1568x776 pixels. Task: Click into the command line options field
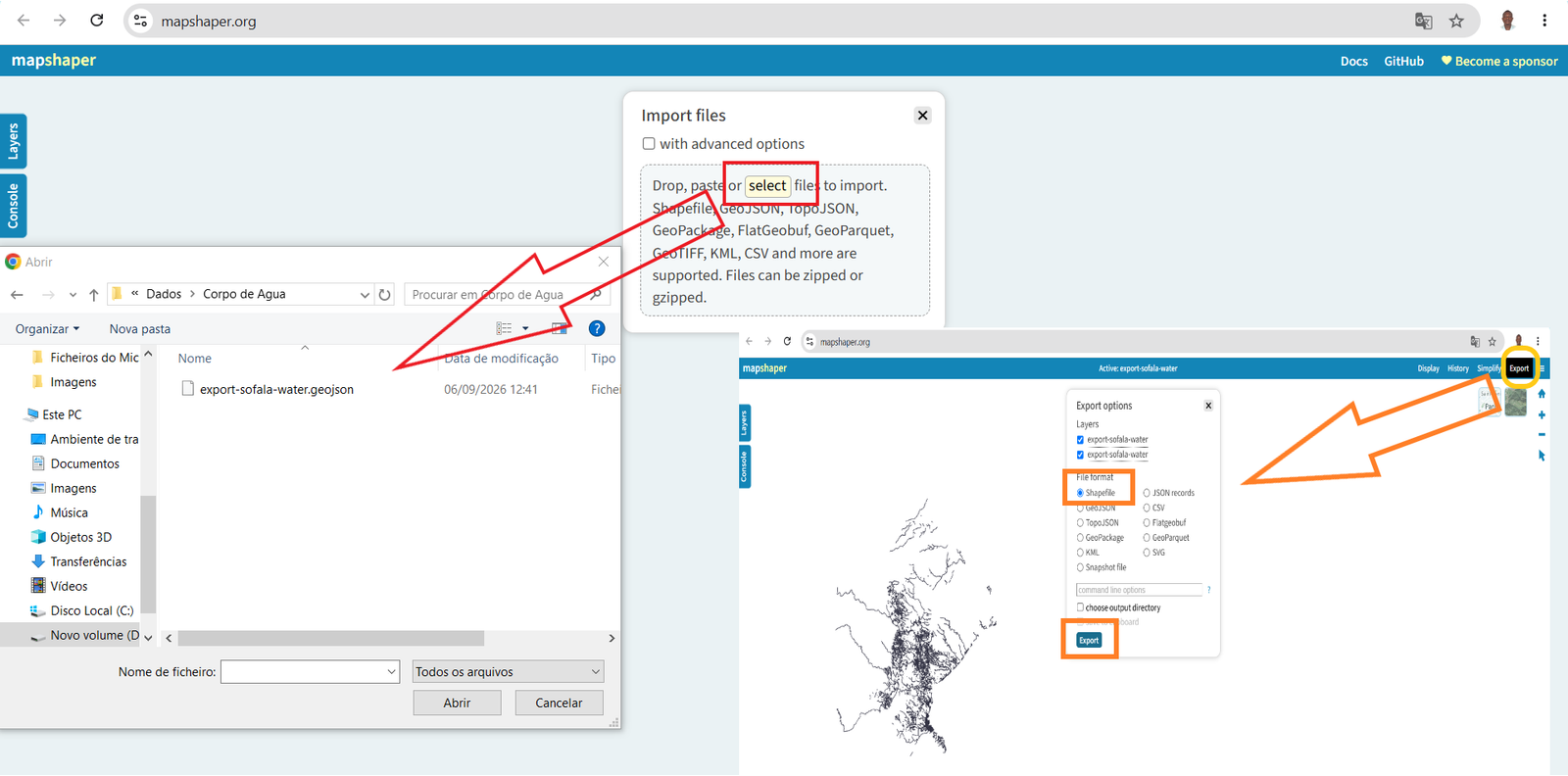tap(1139, 590)
